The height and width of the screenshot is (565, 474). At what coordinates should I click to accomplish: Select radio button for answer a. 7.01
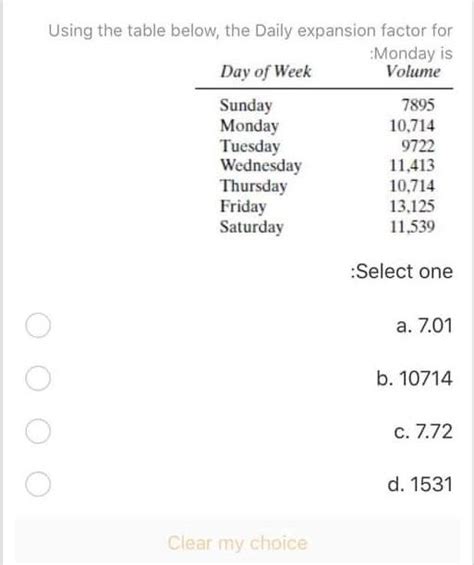coord(38,325)
